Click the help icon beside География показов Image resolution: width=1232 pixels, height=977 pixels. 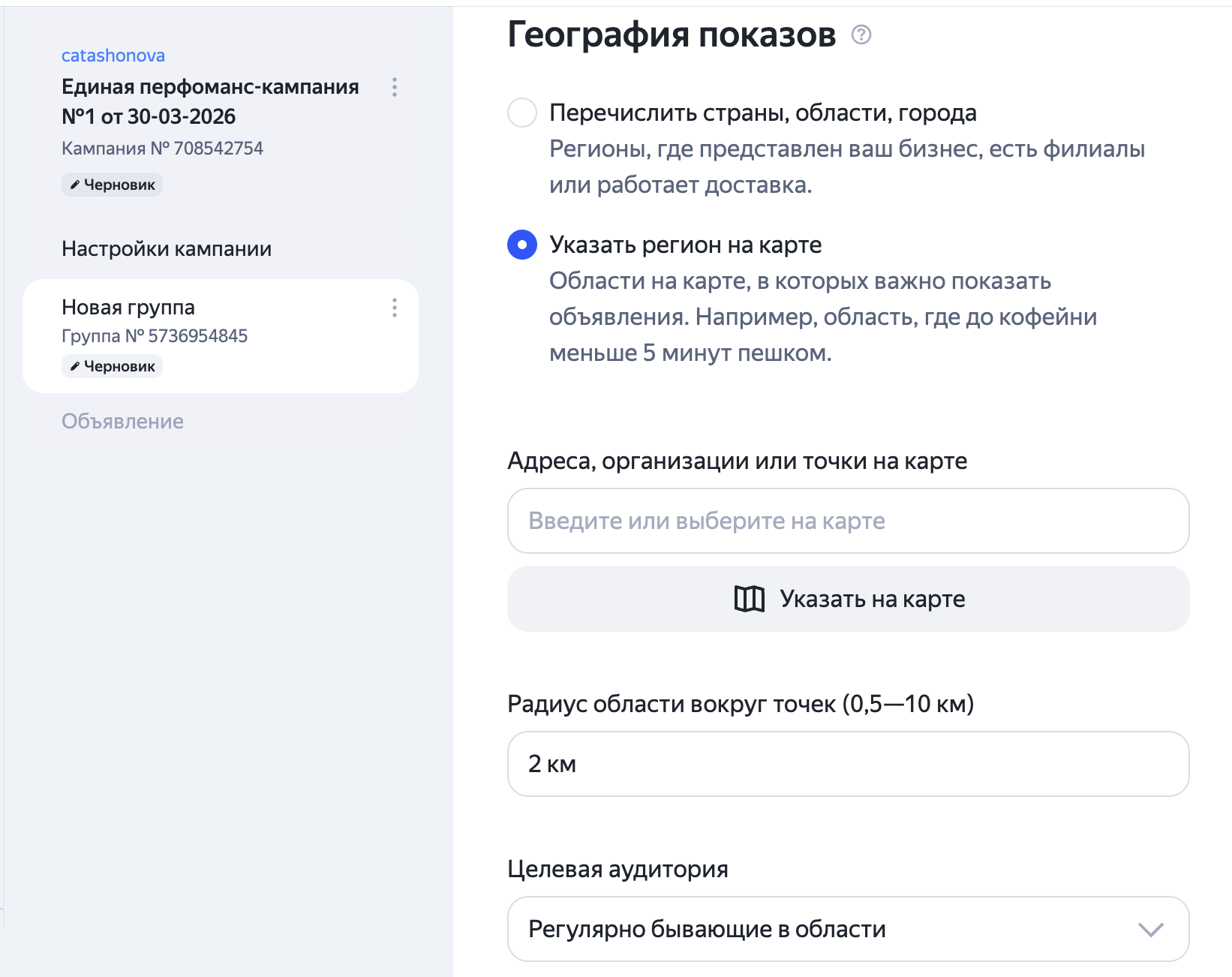click(x=861, y=35)
